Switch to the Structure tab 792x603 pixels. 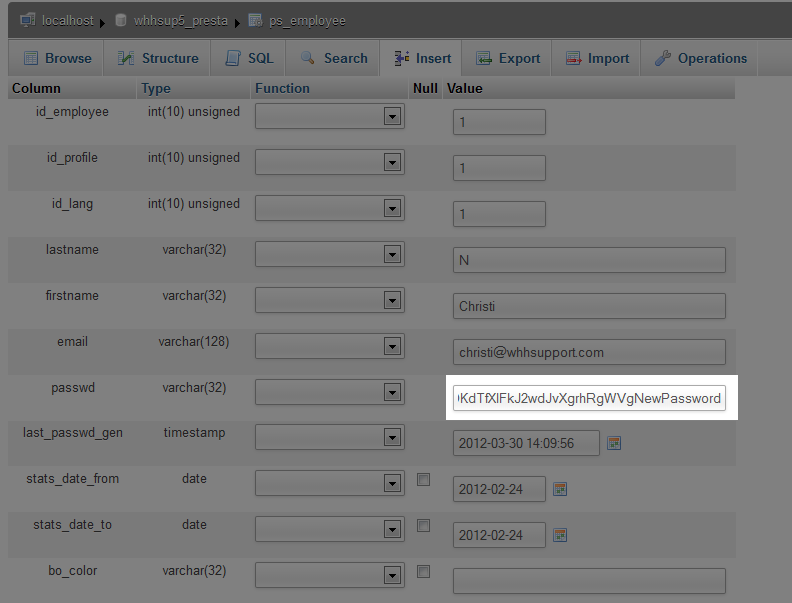(157, 59)
